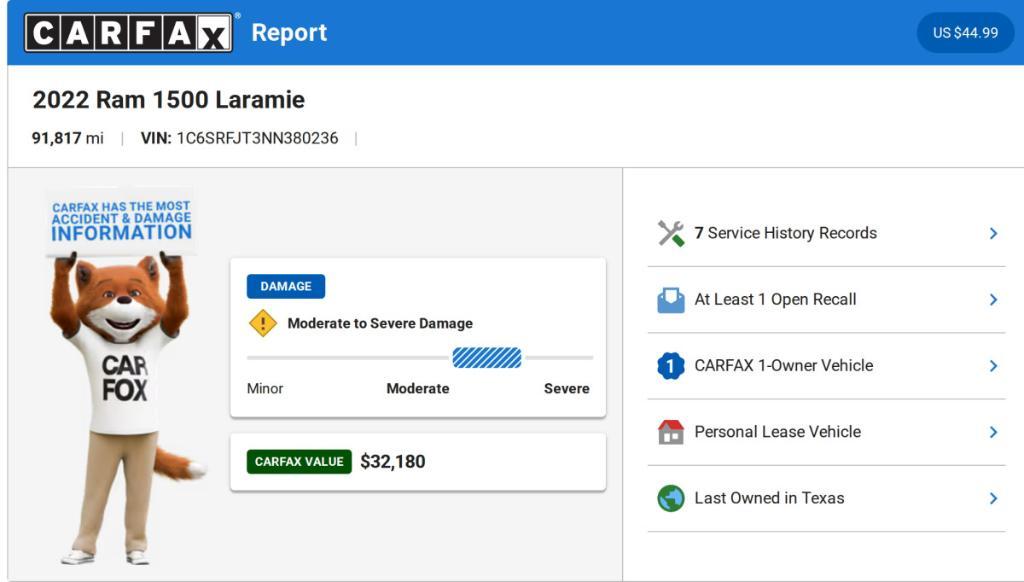Click the blue DAMAGE badge
The height and width of the screenshot is (582, 1024).
click(285, 286)
